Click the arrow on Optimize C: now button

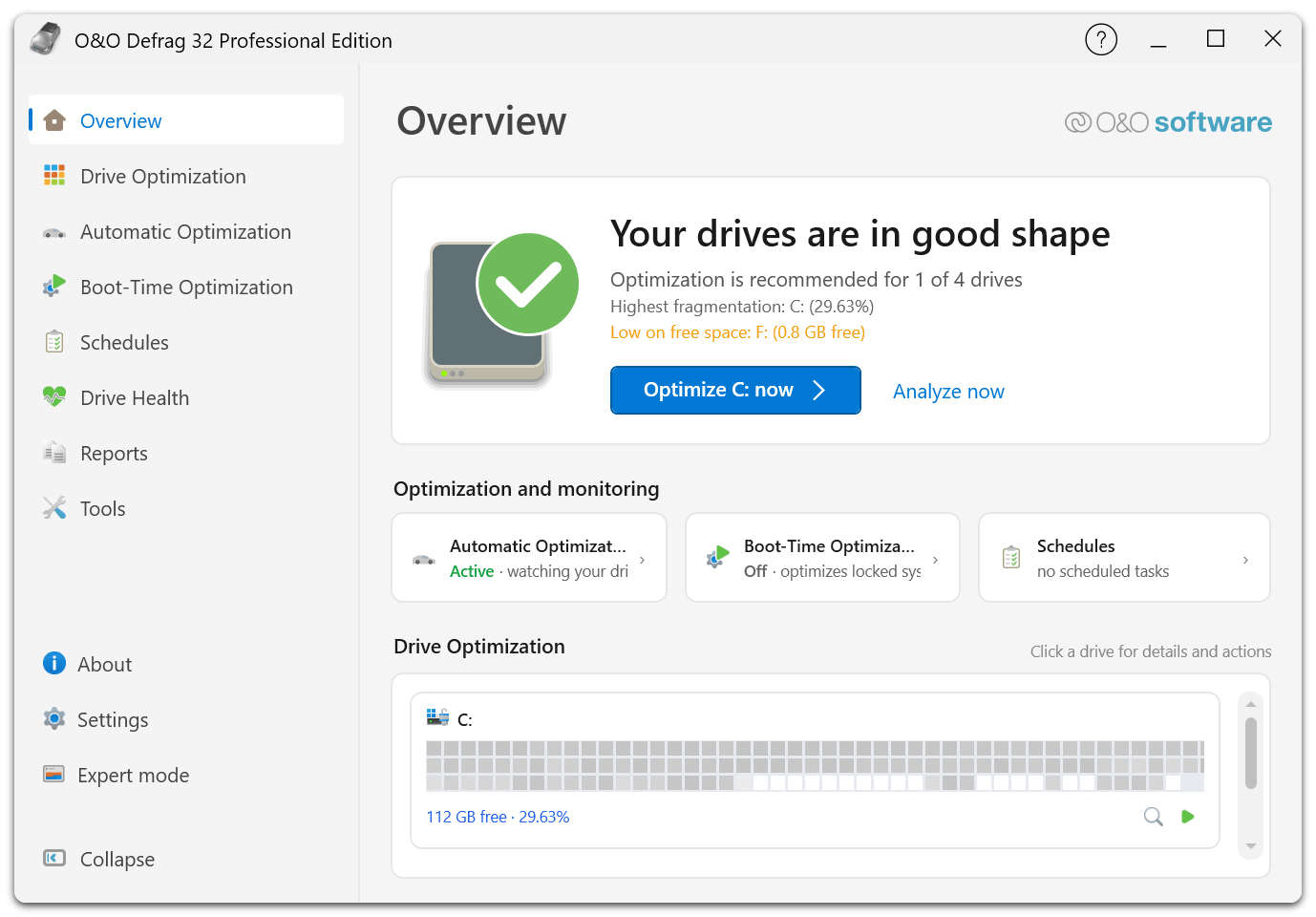[x=818, y=390]
